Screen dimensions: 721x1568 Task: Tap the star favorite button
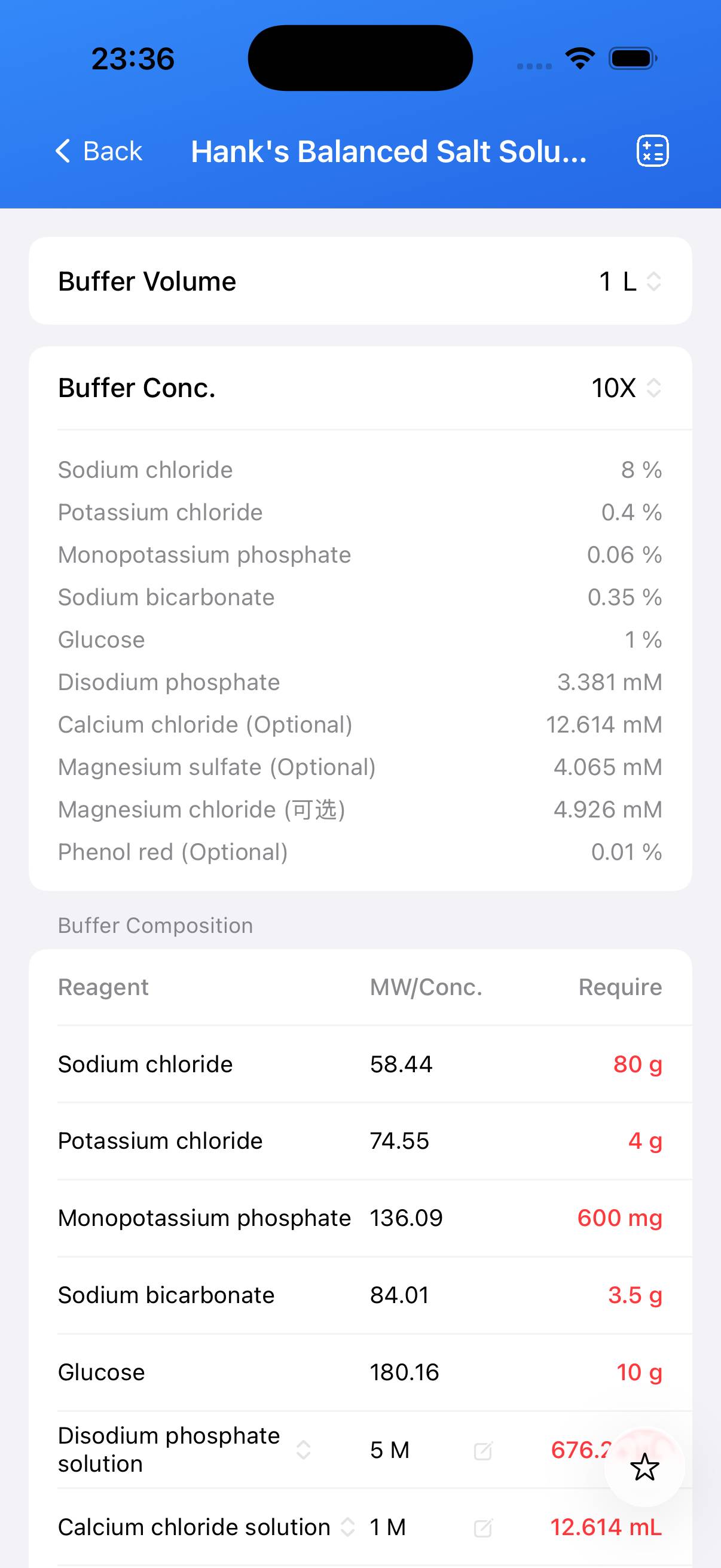click(x=644, y=1467)
